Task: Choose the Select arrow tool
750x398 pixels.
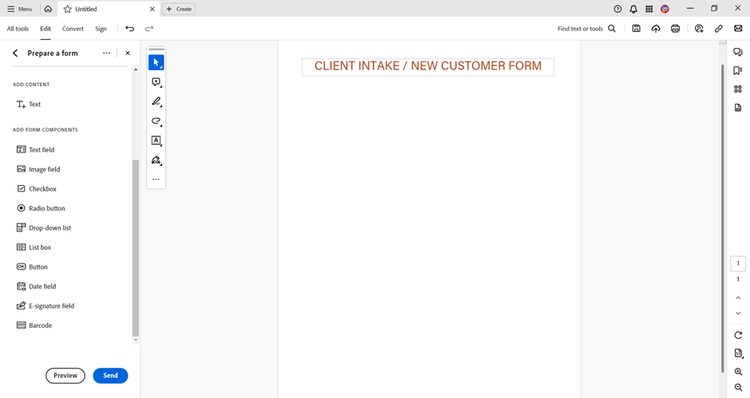Action: coord(156,63)
